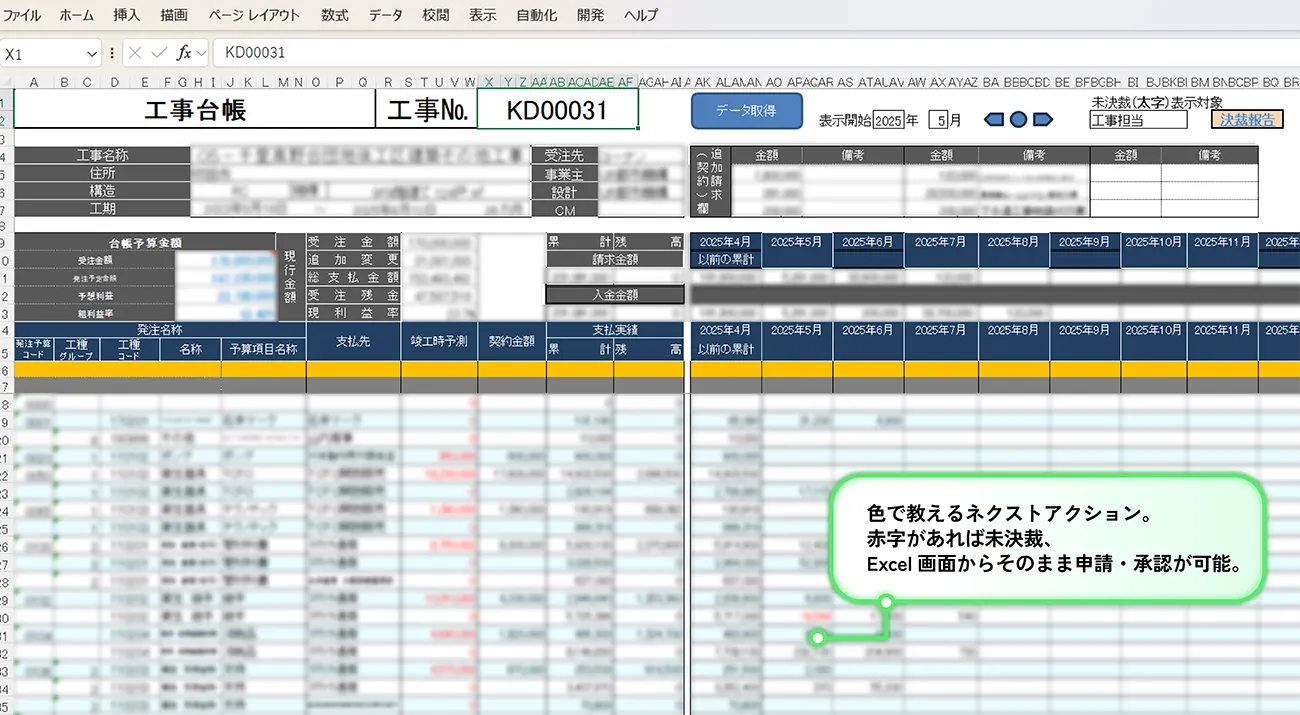1300x715 pixels.
Task: Click the blue circle icon between the arrows
Action: point(1019,119)
